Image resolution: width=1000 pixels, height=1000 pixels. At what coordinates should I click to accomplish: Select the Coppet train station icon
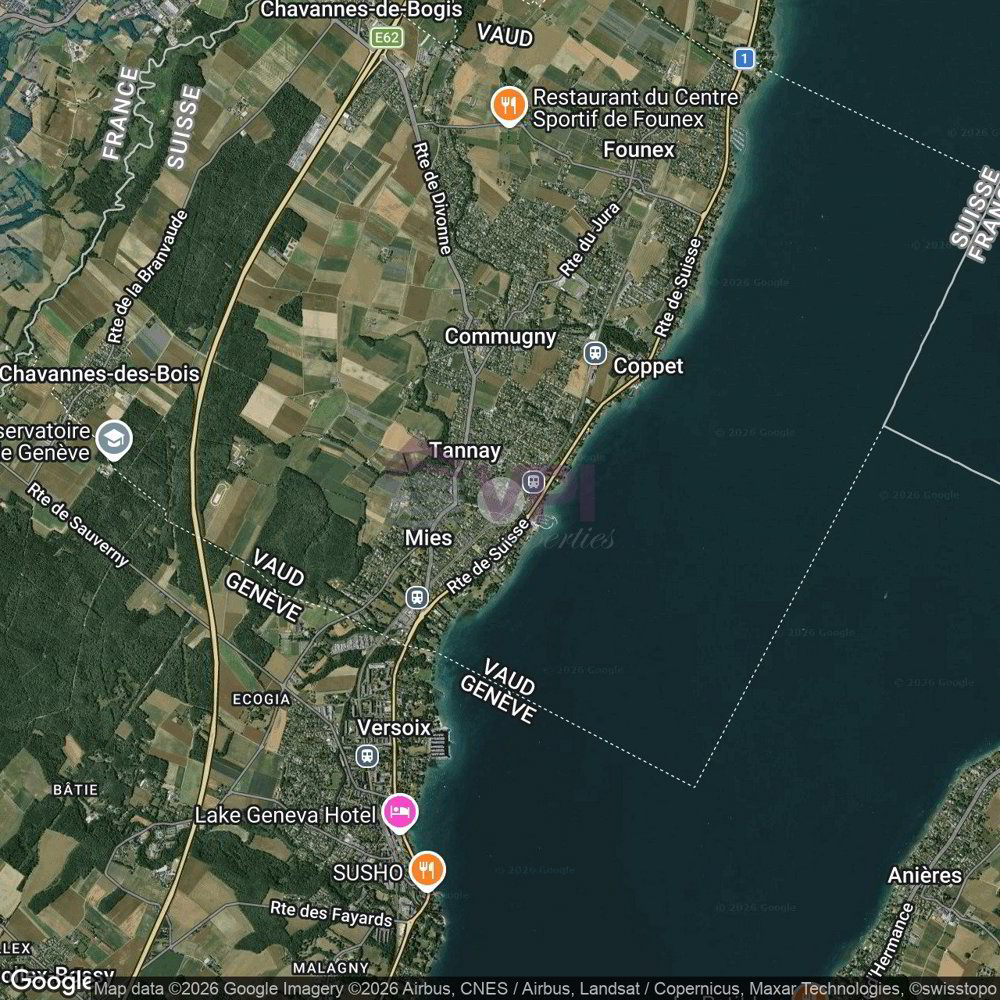(595, 353)
